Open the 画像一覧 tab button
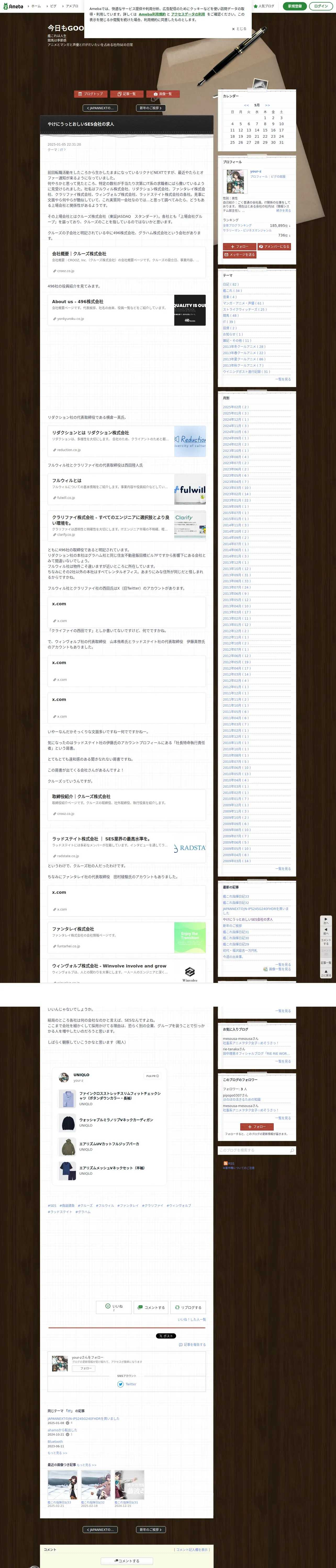 pos(163,94)
